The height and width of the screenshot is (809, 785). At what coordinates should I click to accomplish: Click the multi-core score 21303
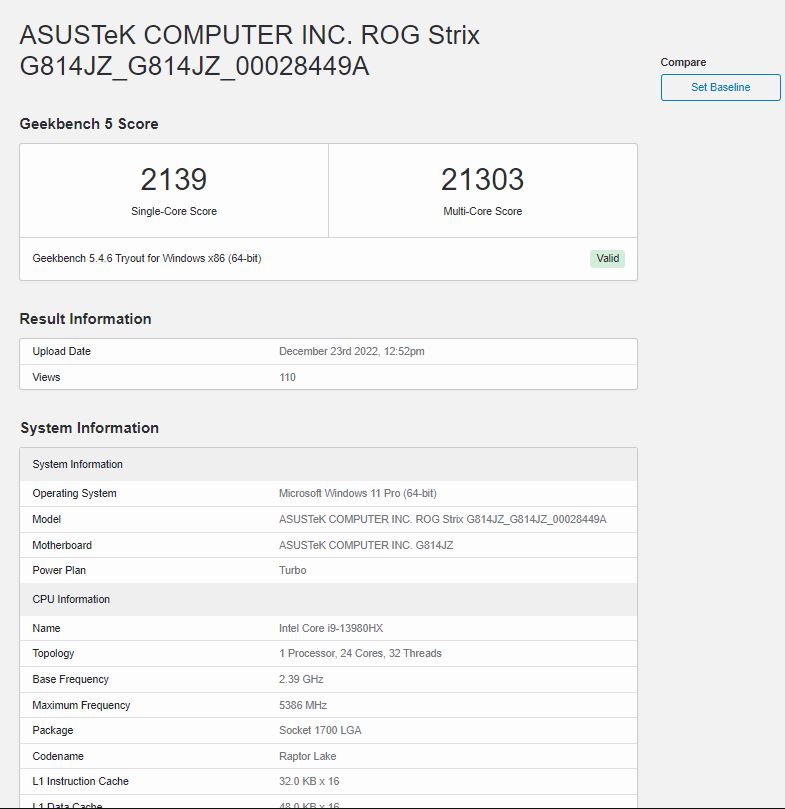[483, 179]
